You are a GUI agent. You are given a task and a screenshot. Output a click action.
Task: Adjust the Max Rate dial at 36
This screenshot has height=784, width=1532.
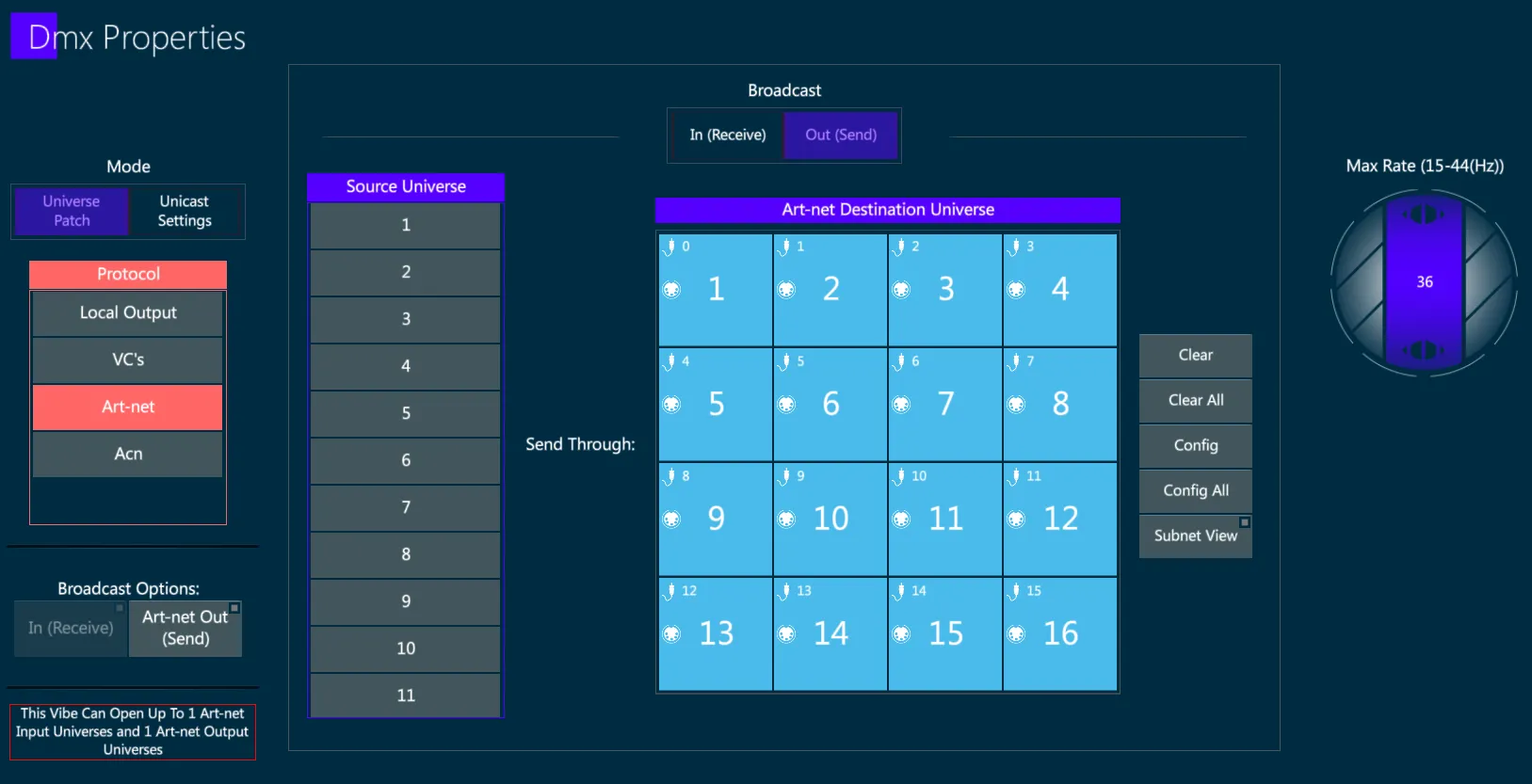[1425, 282]
